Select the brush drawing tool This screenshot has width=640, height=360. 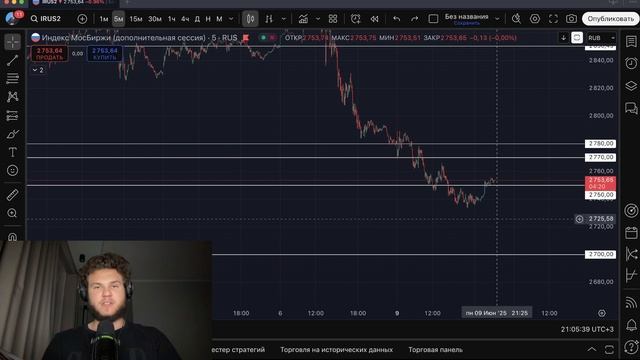click(x=13, y=134)
